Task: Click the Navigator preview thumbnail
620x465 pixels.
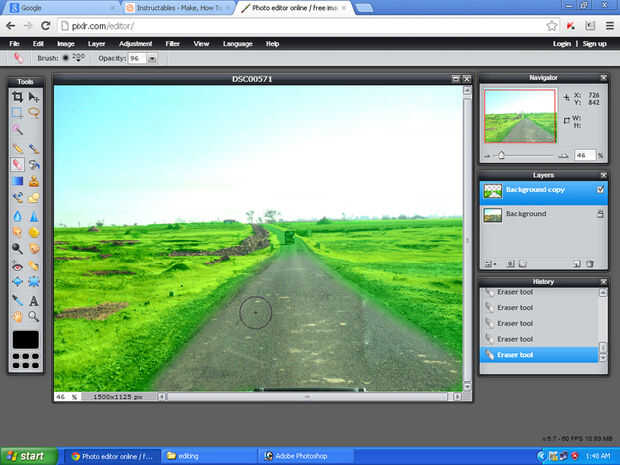Action: click(x=520, y=116)
